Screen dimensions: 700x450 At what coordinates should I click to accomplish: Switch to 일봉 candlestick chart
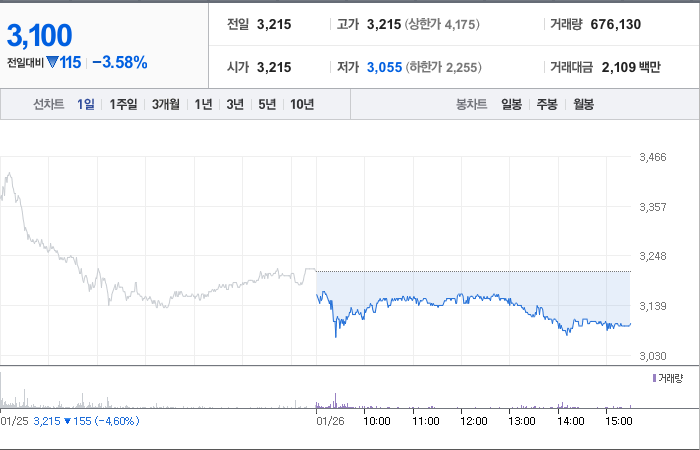[511, 104]
